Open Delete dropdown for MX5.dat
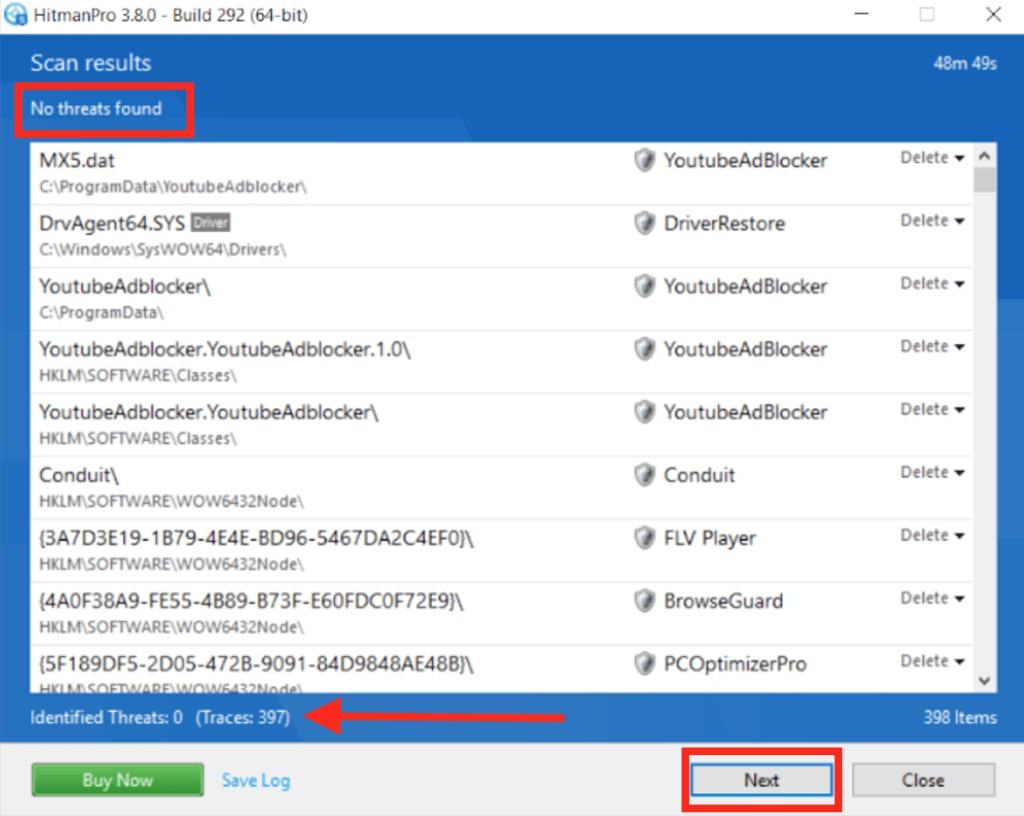This screenshot has width=1024, height=816. [932, 158]
